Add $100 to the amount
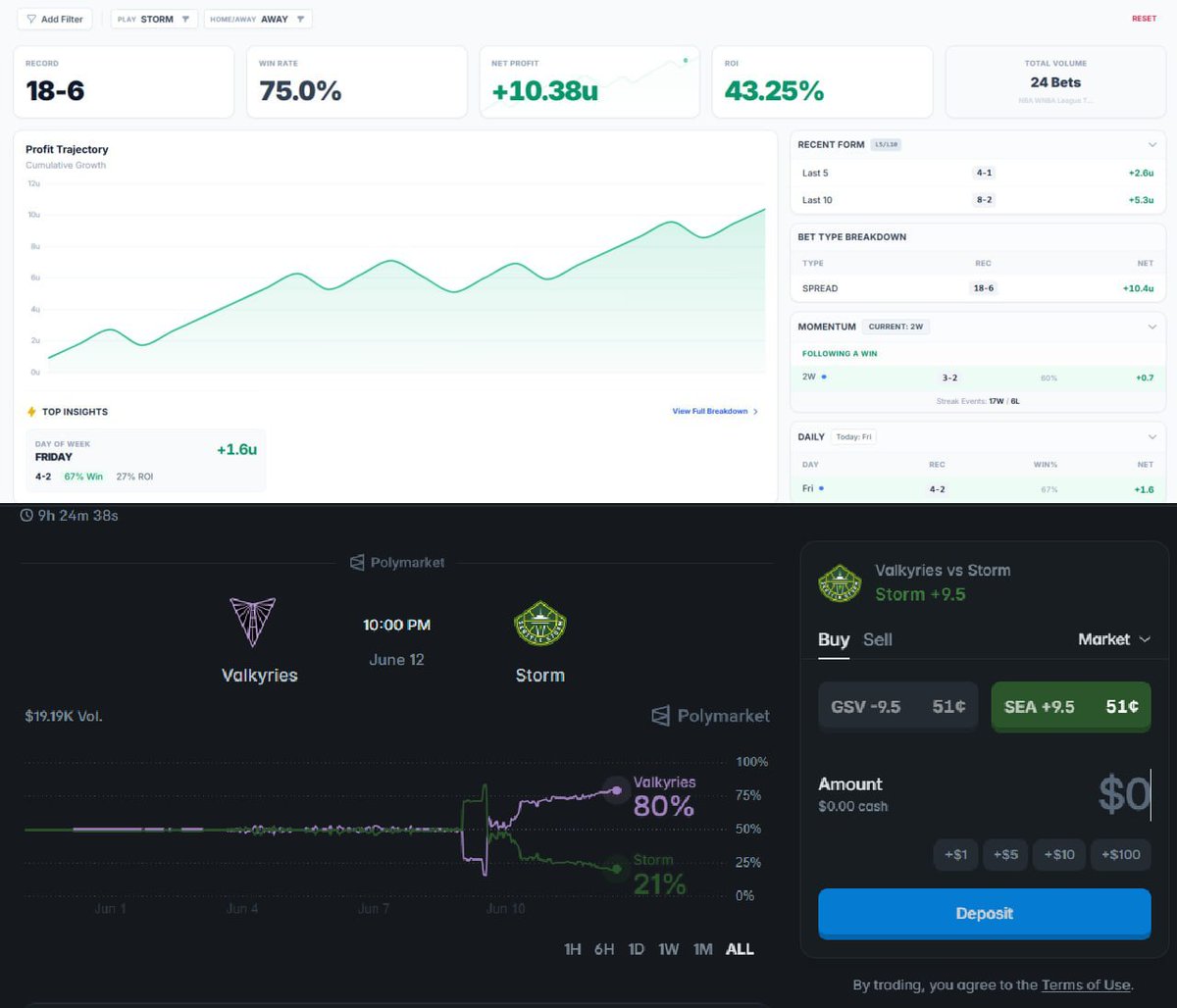This screenshot has width=1177, height=1008. point(1121,855)
